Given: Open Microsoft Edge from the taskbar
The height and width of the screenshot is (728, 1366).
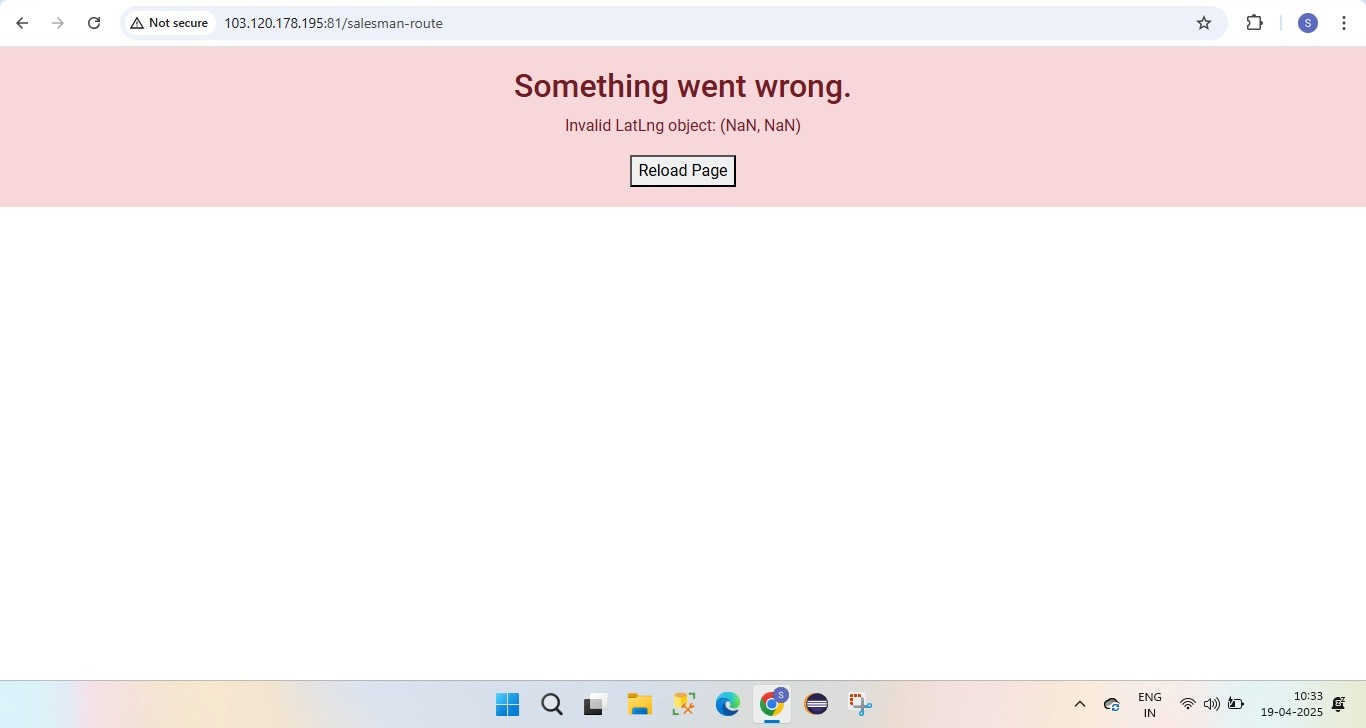Looking at the screenshot, I should click(728, 704).
